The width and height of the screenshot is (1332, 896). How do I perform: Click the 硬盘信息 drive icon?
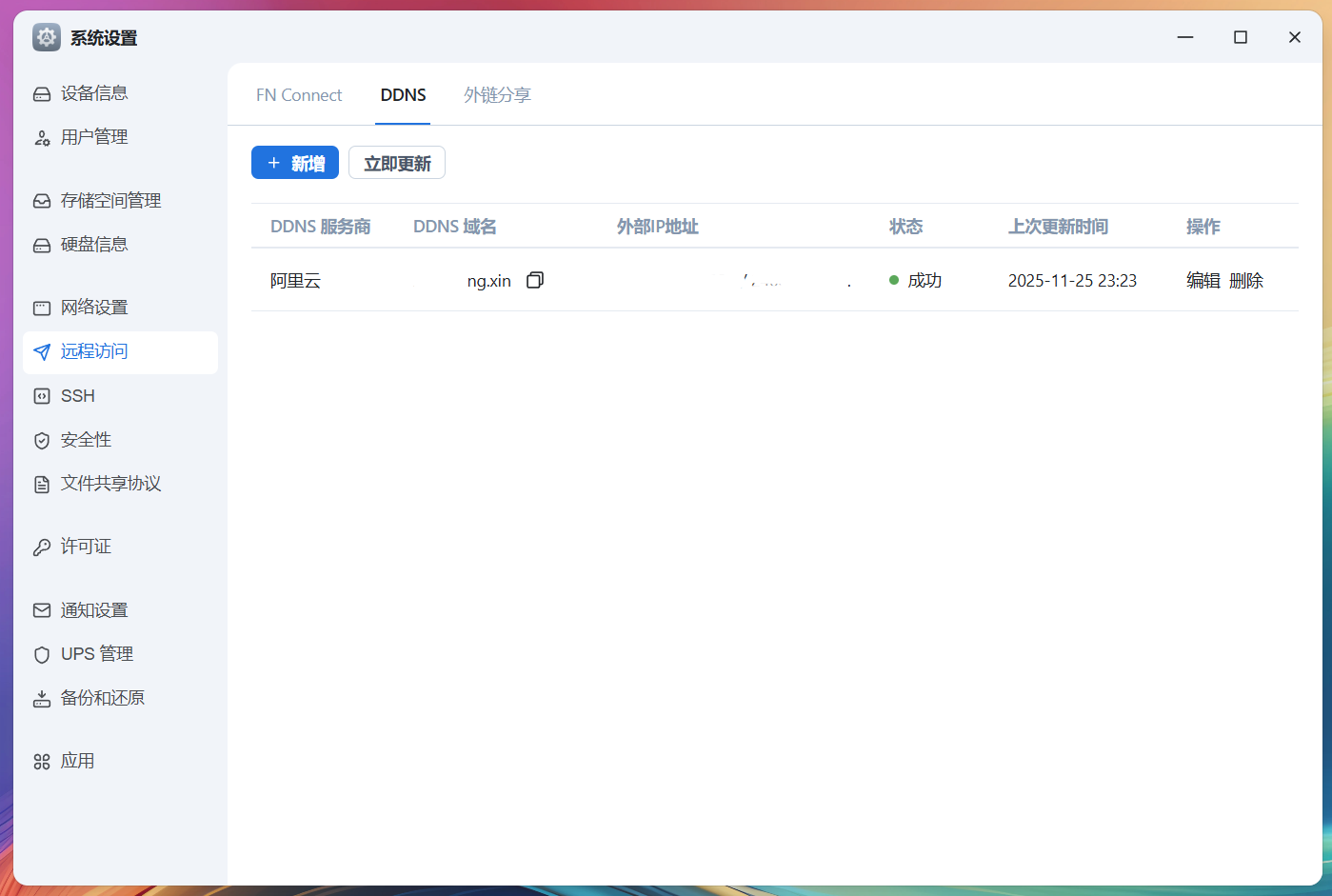(x=42, y=245)
